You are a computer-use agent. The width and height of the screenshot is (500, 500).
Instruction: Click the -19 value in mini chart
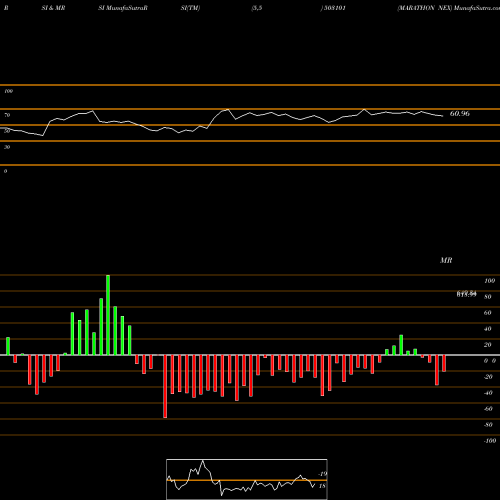(x=322, y=474)
